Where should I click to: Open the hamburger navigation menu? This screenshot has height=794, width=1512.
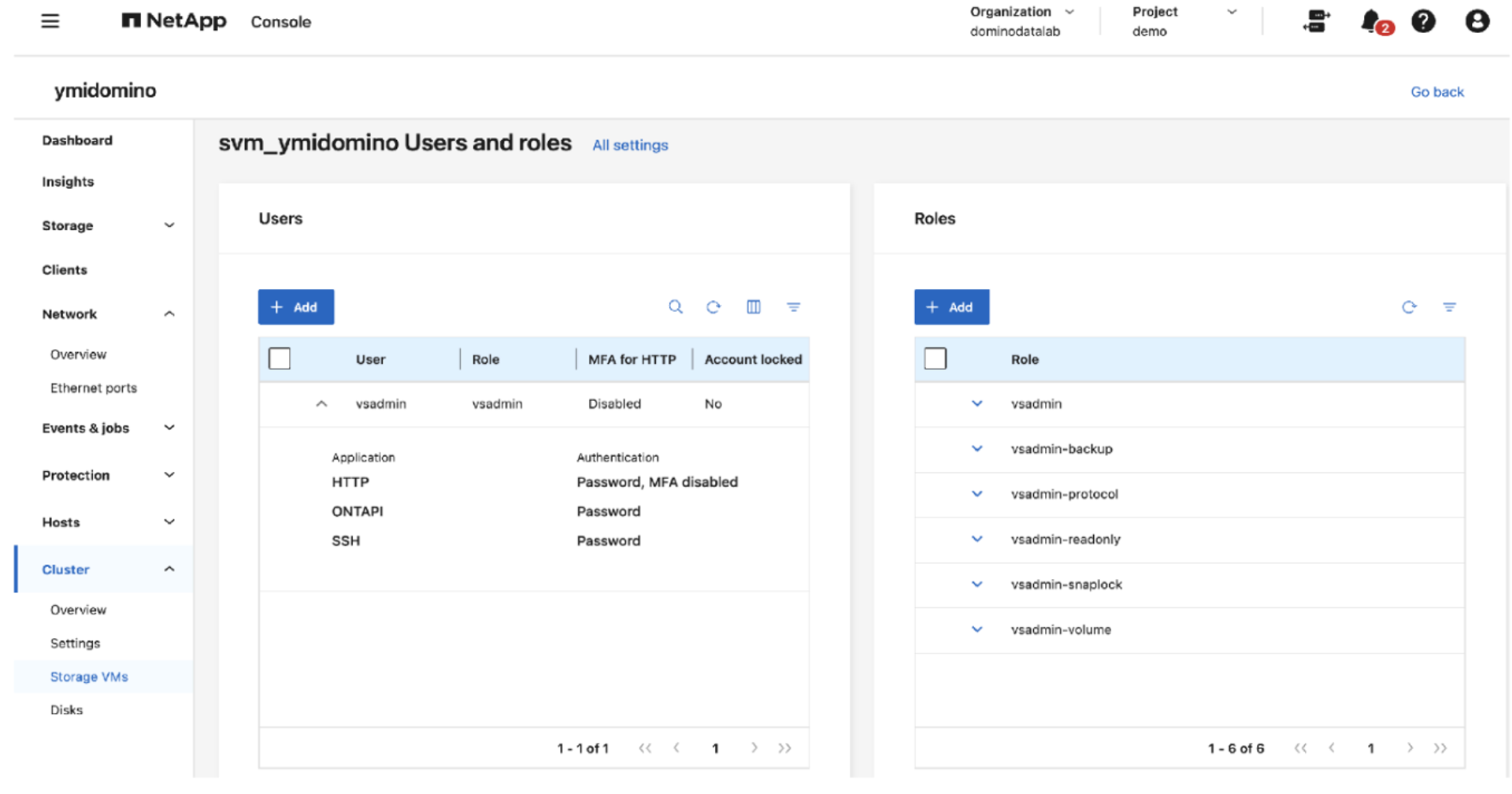point(50,21)
